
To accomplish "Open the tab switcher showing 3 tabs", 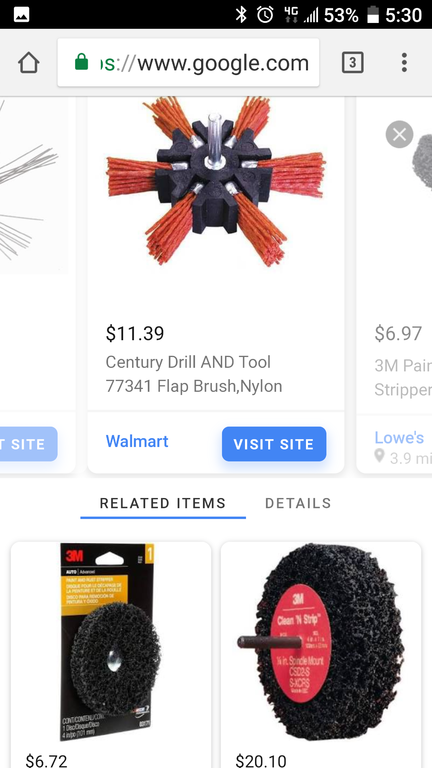I will (352, 63).
